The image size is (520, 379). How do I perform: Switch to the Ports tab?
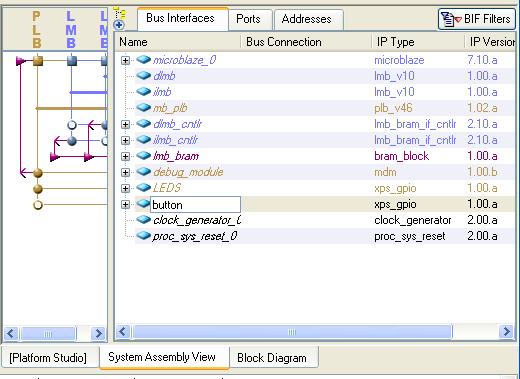pos(250,19)
